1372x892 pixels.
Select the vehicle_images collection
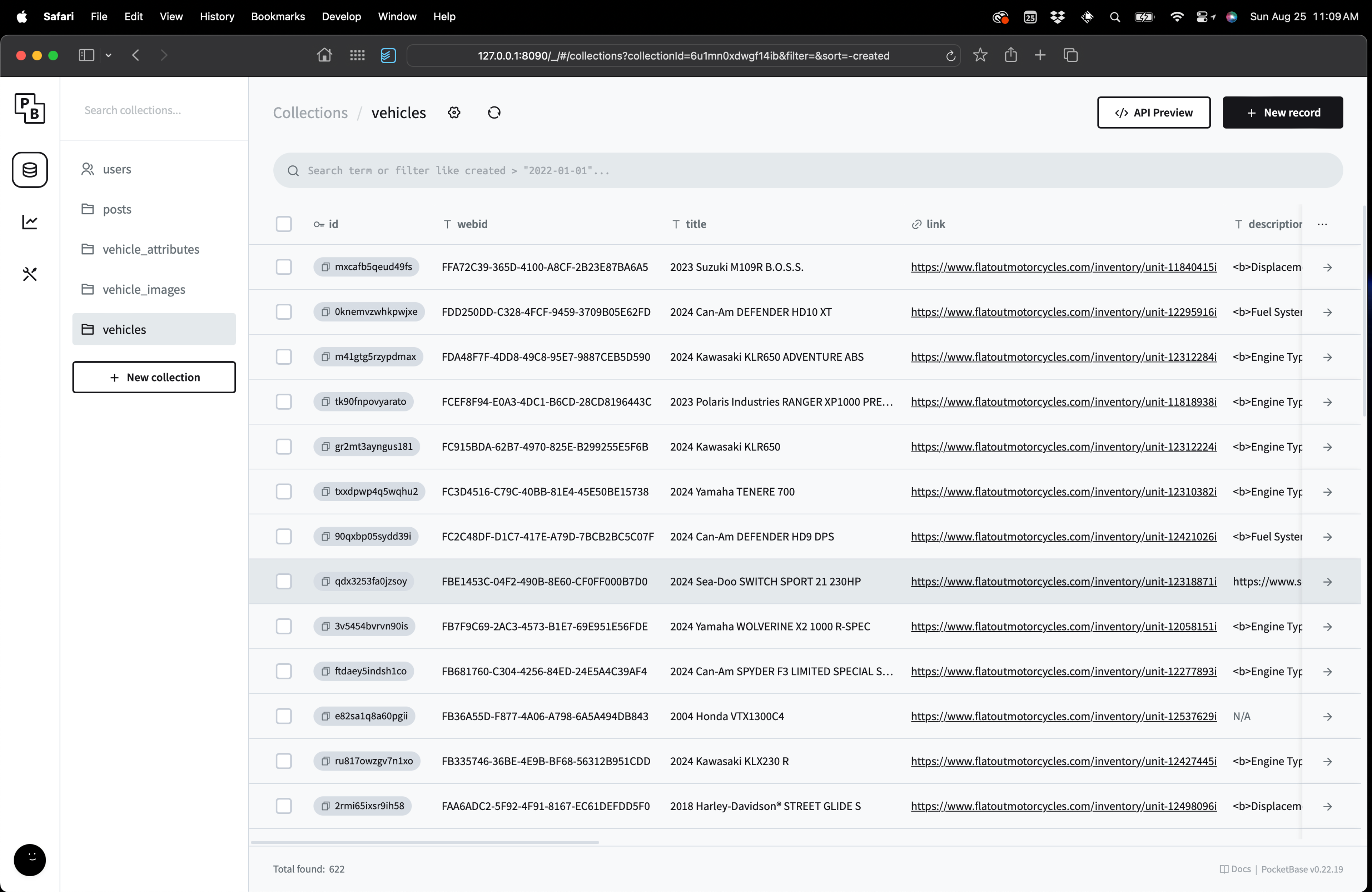pos(144,289)
